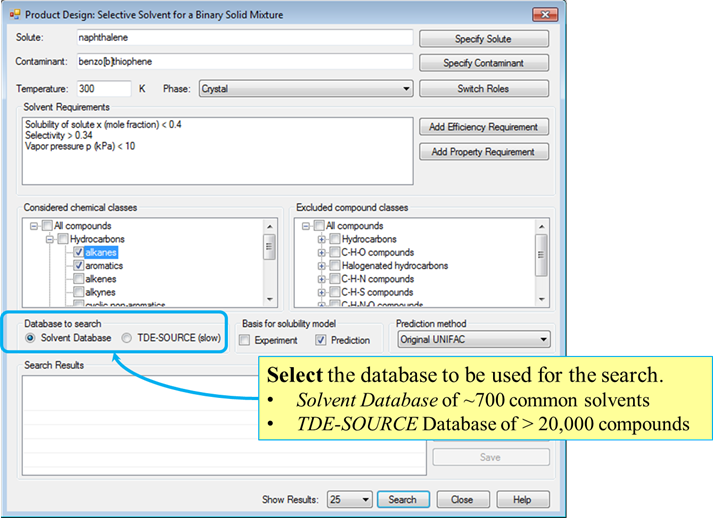
Task: Open the Phase Crystal dropdown
Action: coord(306,89)
